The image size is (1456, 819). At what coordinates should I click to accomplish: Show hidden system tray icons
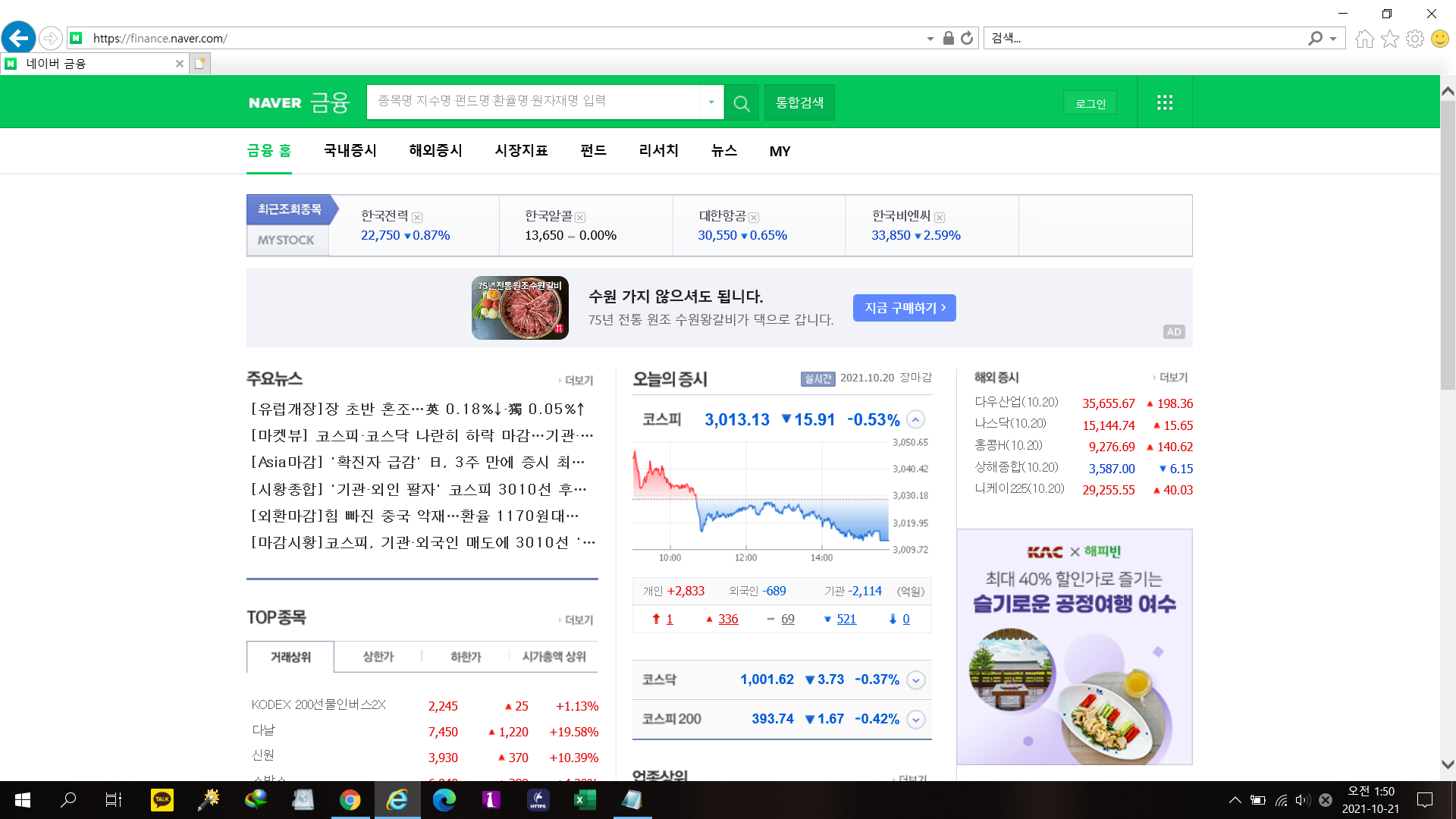[1235, 800]
